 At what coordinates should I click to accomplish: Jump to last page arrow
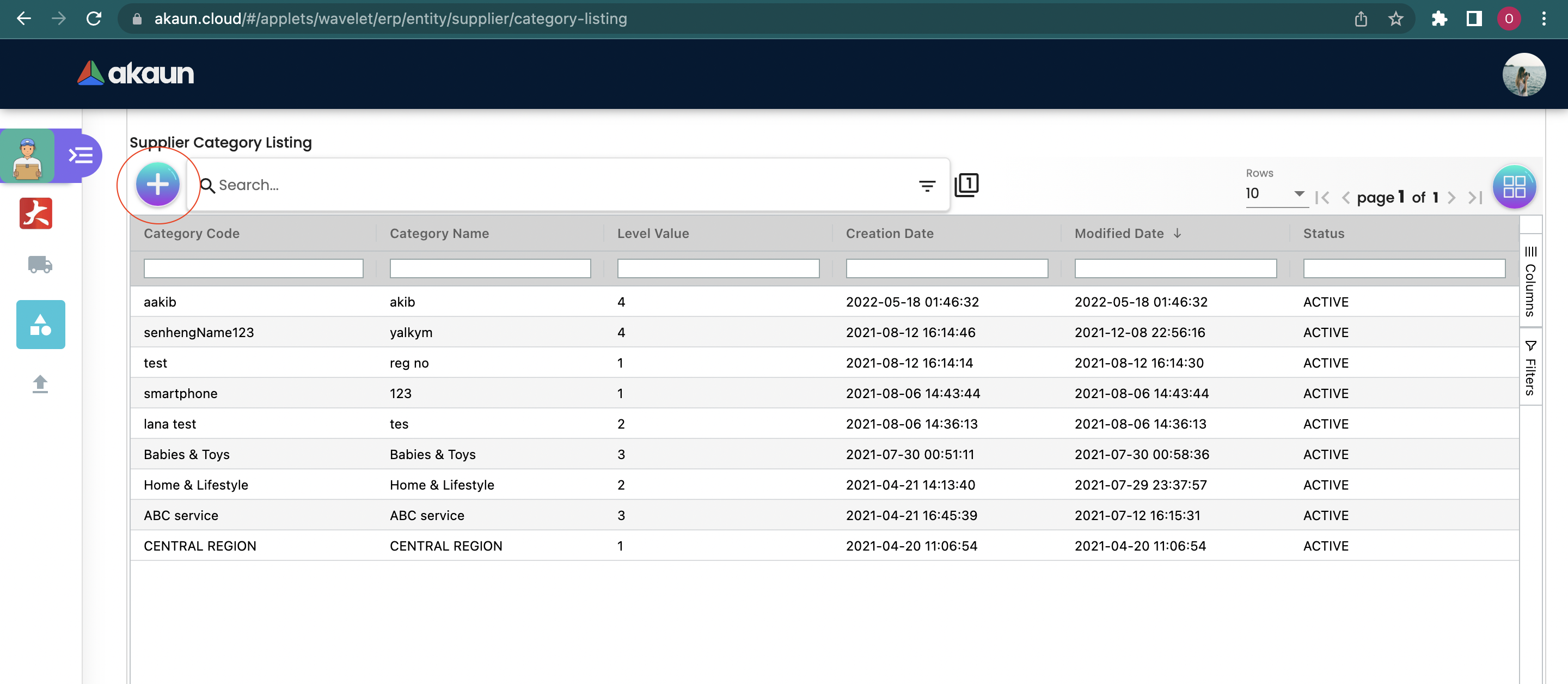click(1475, 197)
